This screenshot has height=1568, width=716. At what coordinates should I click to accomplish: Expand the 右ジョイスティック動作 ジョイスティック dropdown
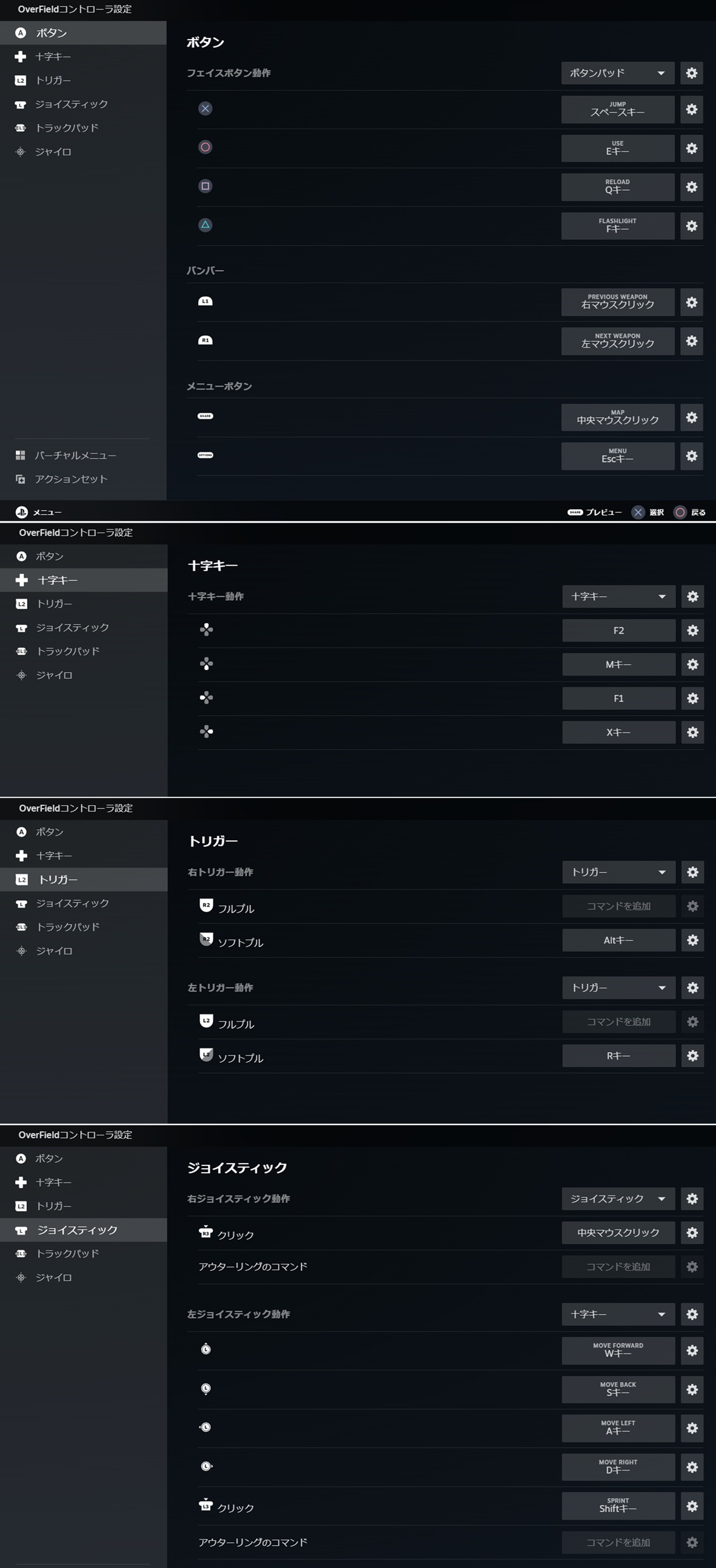(x=618, y=1199)
